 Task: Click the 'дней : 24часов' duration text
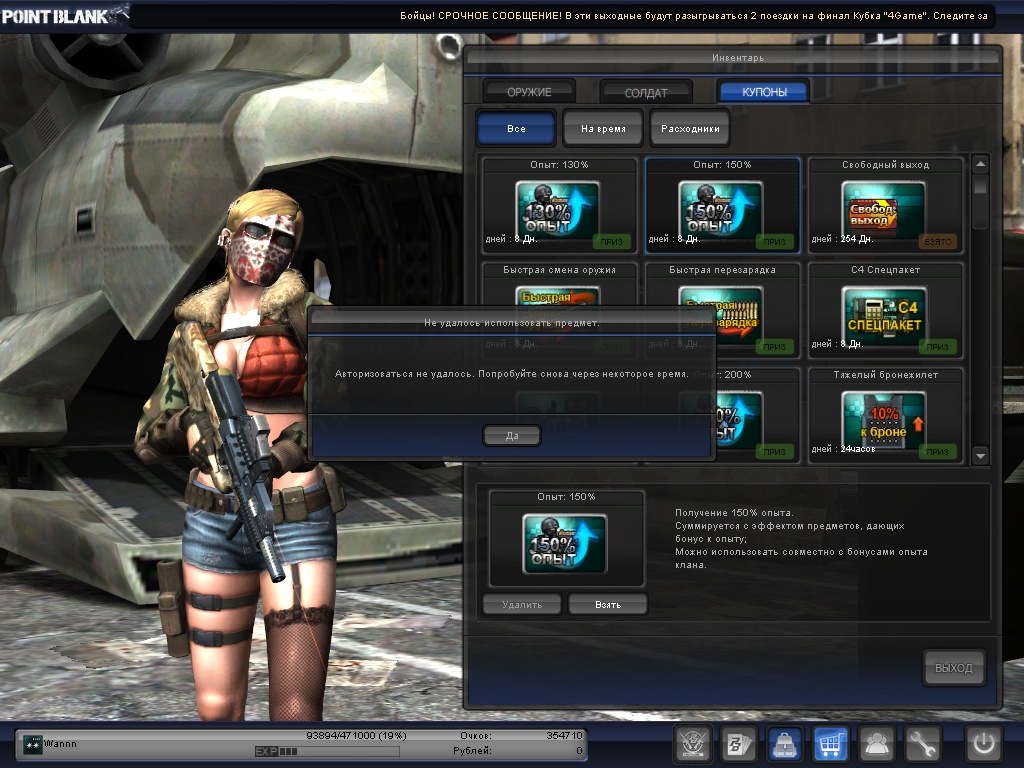click(x=843, y=449)
